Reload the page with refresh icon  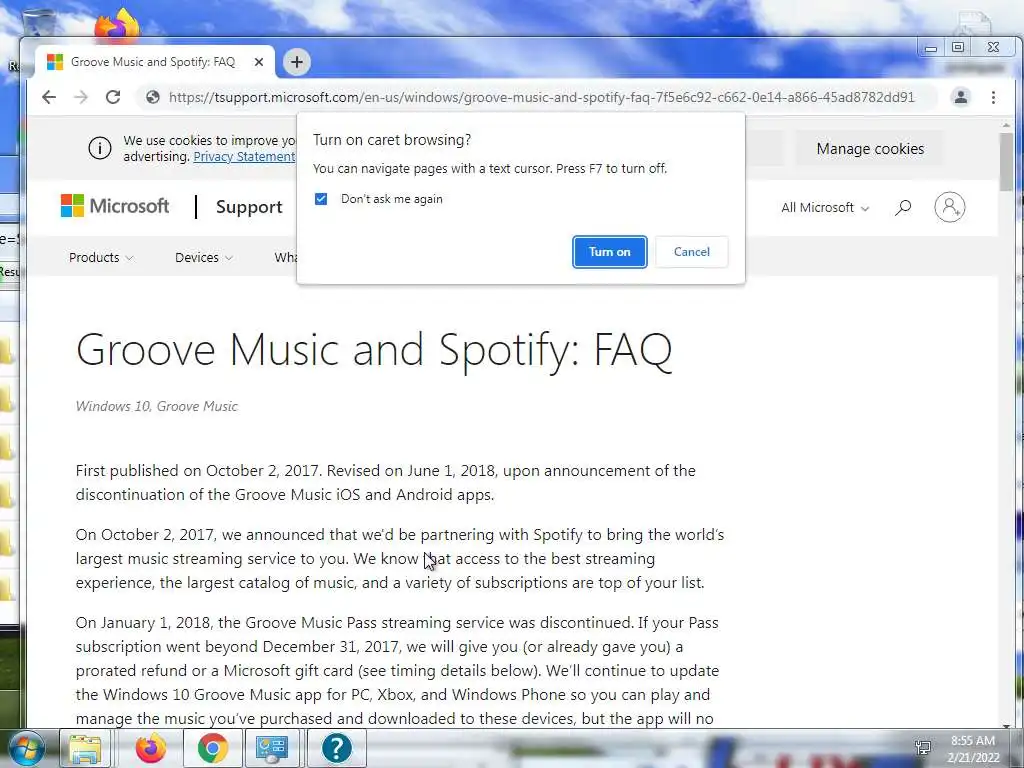[113, 97]
